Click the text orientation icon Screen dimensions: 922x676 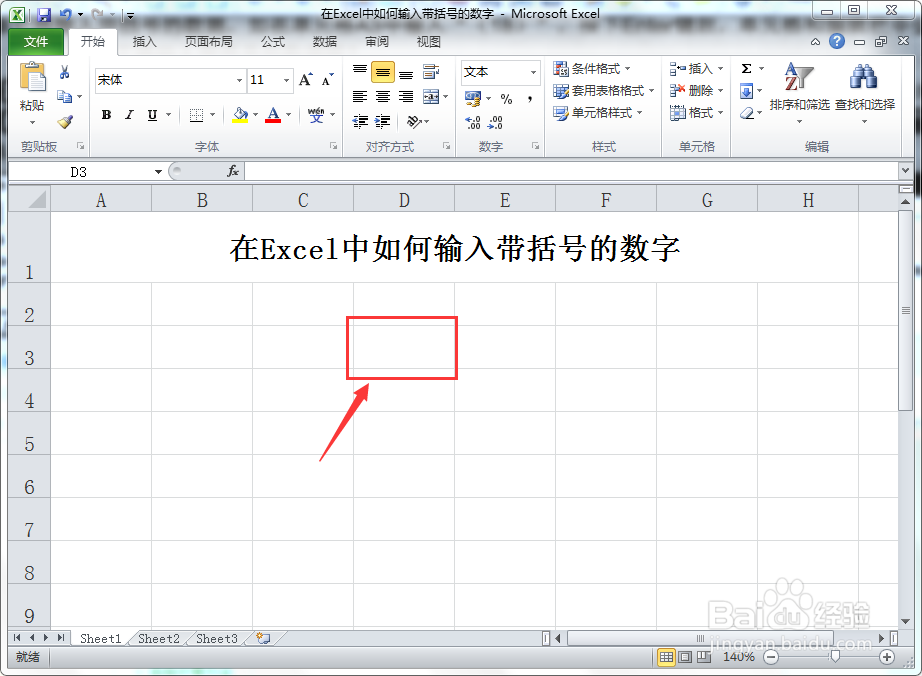(x=414, y=122)
